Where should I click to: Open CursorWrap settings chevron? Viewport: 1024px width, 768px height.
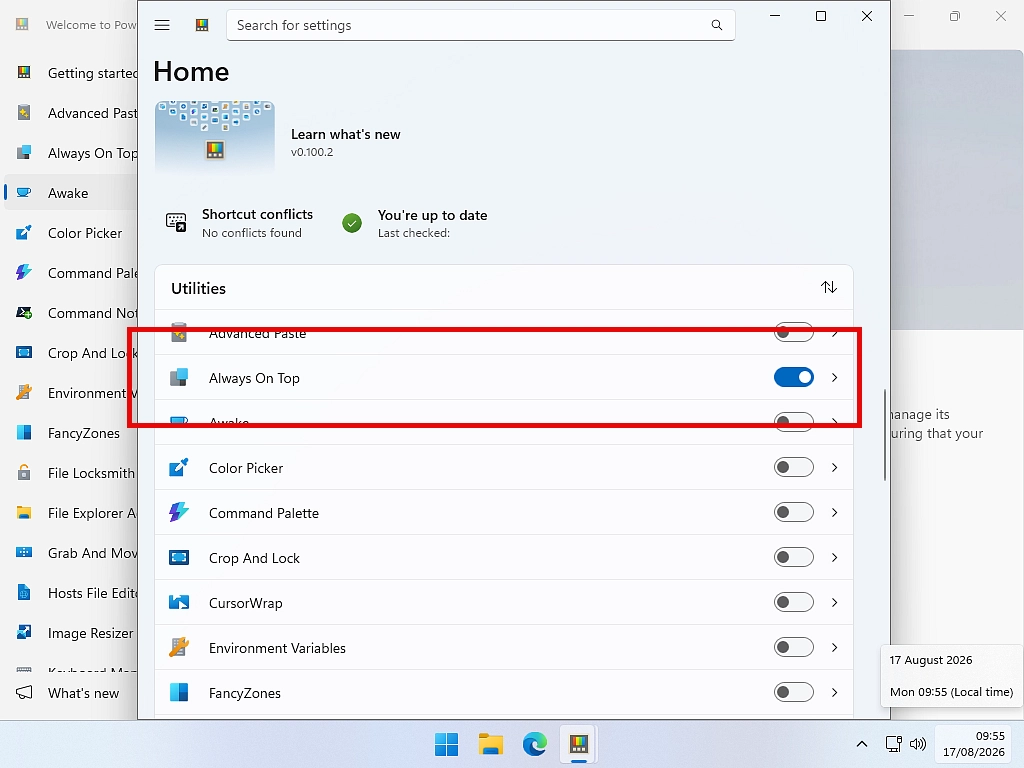coord(835,602)
